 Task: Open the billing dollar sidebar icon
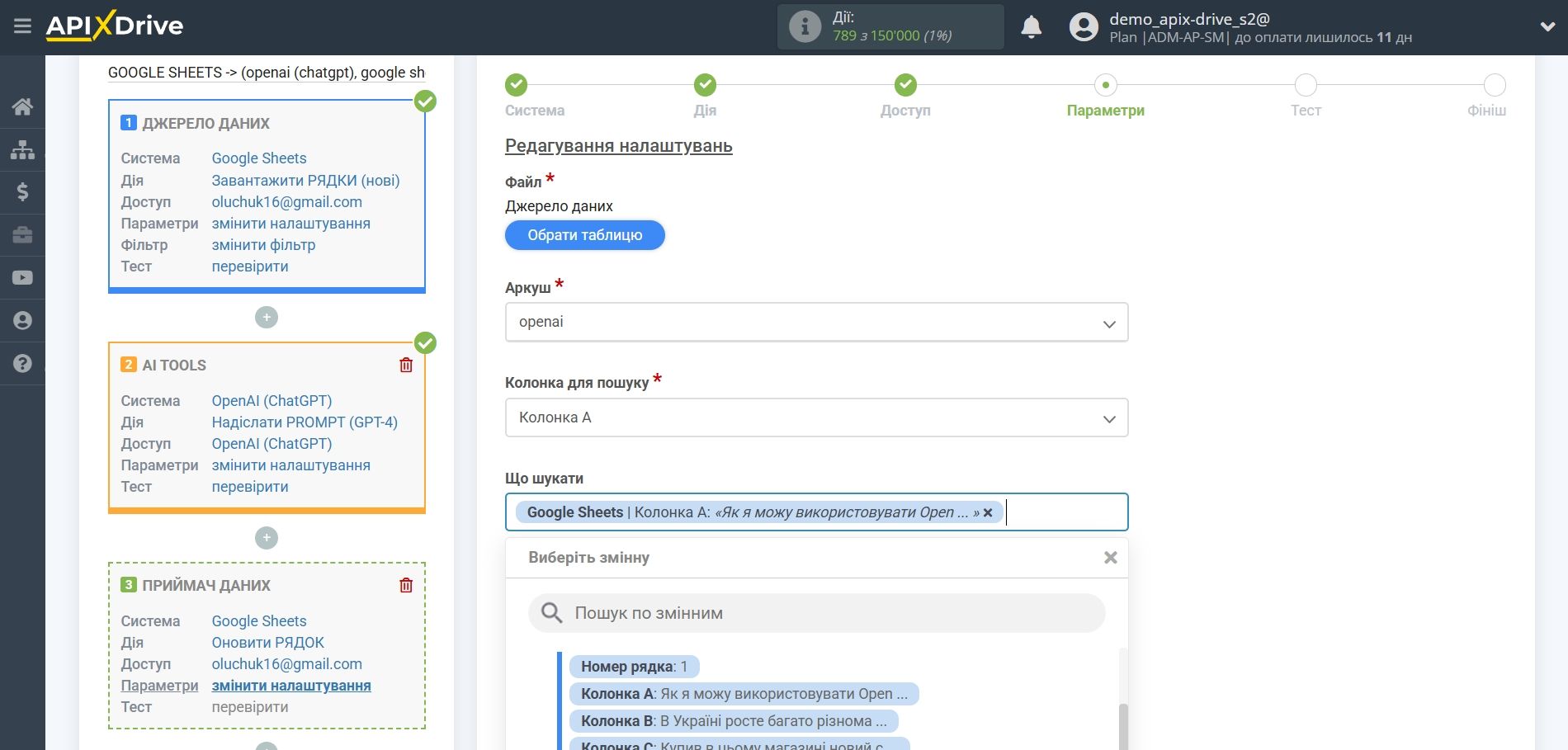22,192
